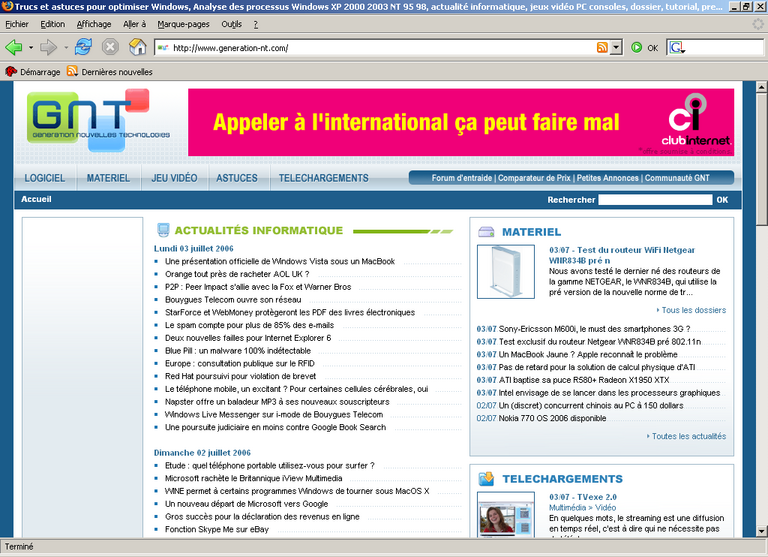768x557 pixels.
Task: Open the Marque-pages menu
Action: click(x=183, y=24)
